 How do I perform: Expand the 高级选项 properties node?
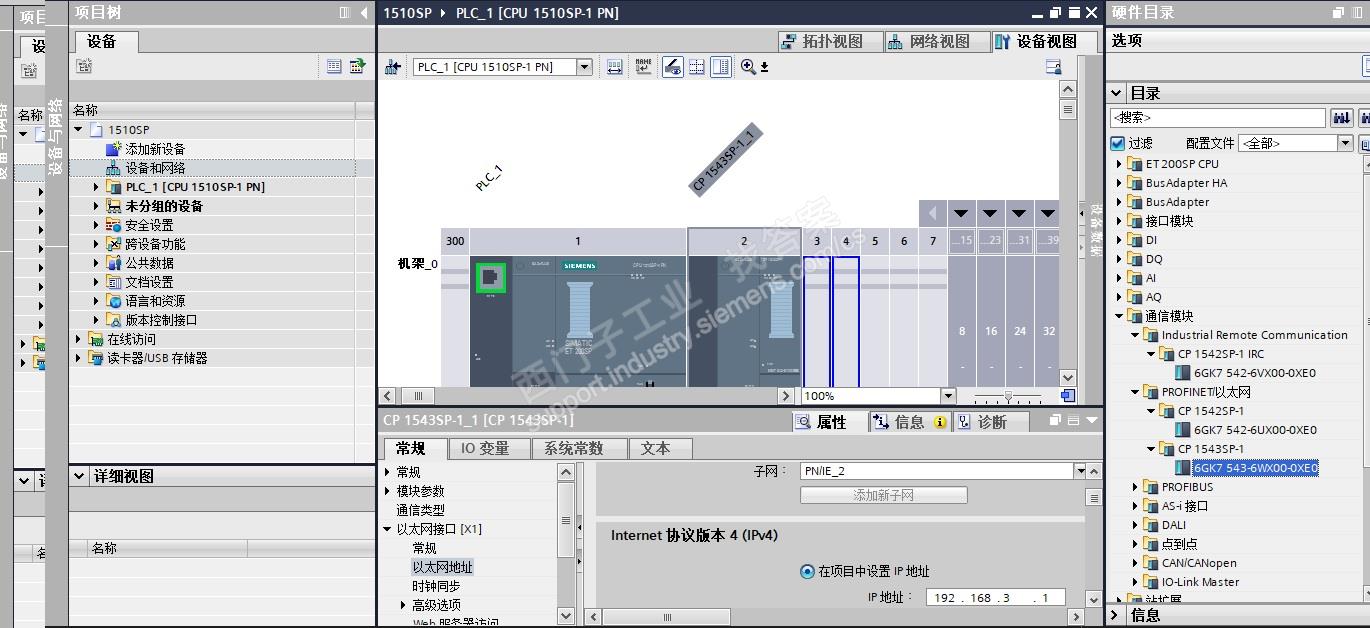(404, 605)
